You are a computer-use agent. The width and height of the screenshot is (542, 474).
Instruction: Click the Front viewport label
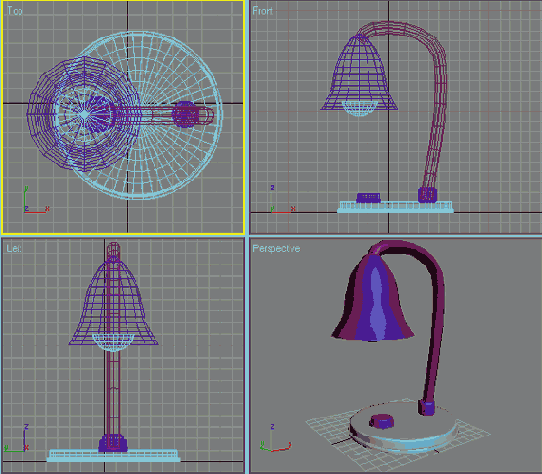[262, 11]
